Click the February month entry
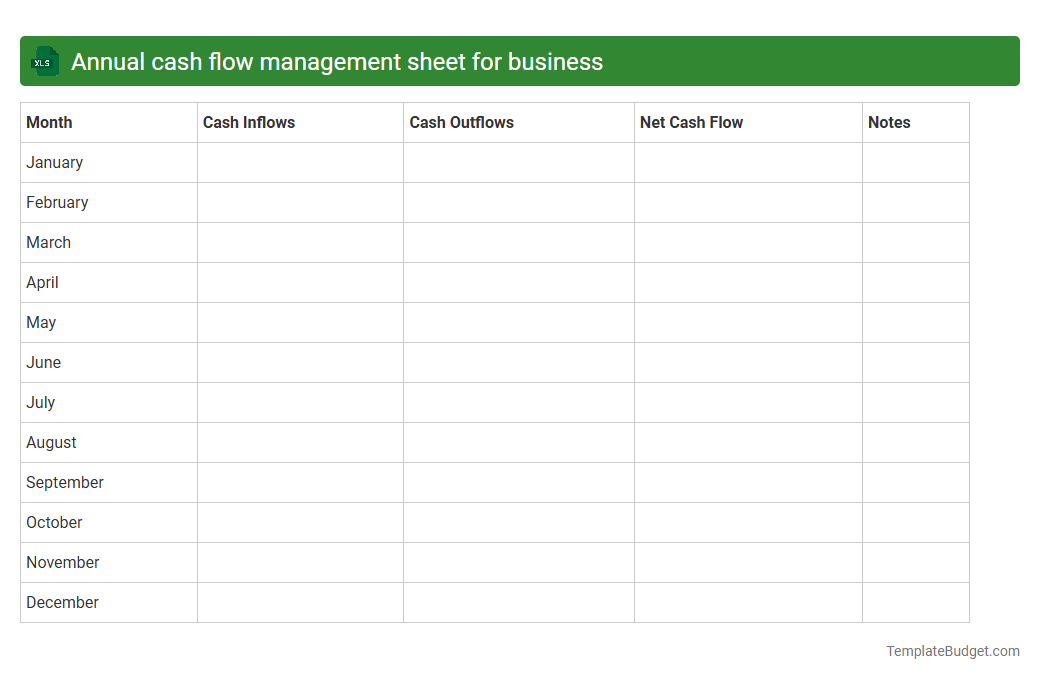 57,202
